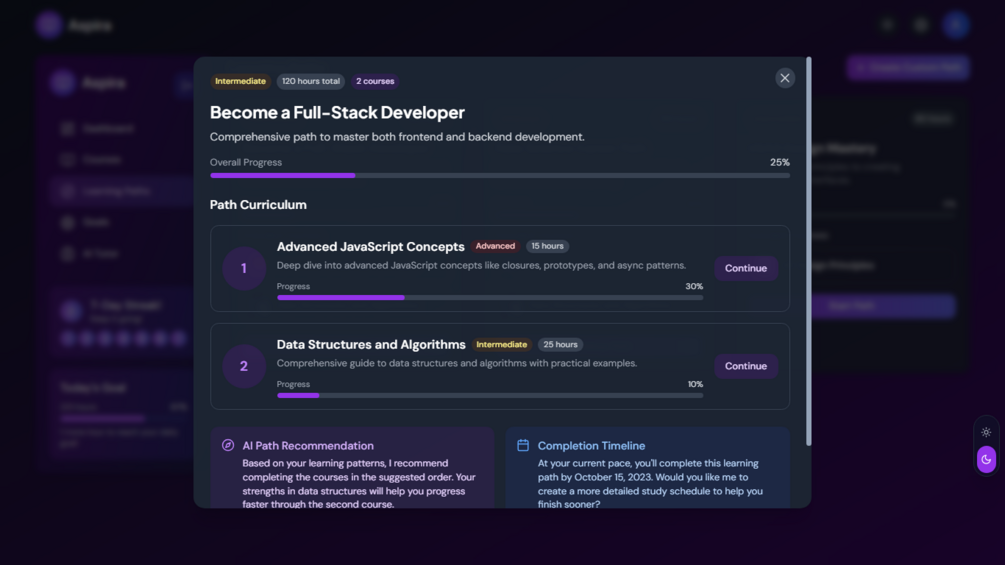The height and width of the screenshot is (565, 1005).
Task: Select the number 1 course circle
Action: coord(243,268)
